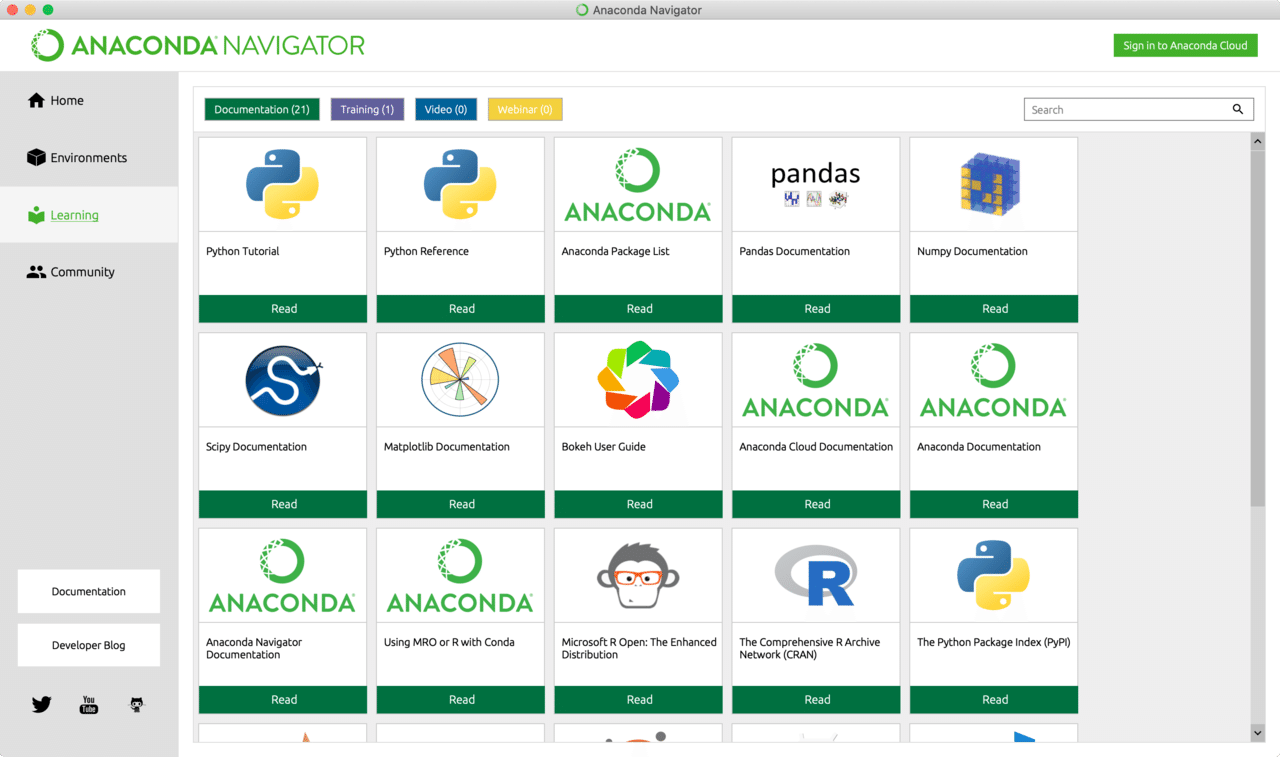Sign in to Anaconda Cloud

(1185, 45)
